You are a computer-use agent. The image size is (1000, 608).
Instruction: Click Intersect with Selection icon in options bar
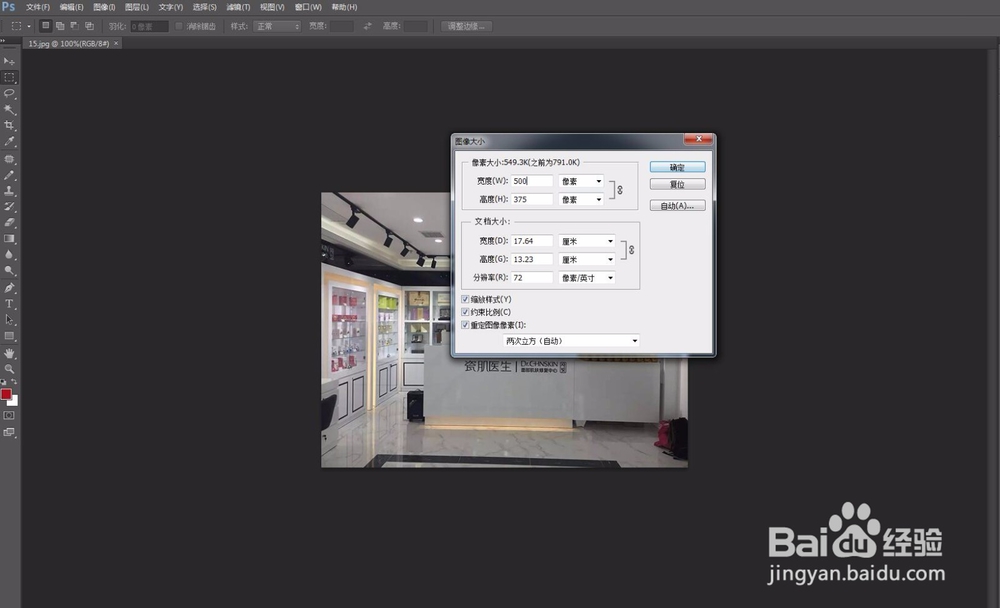pos(89,26)
